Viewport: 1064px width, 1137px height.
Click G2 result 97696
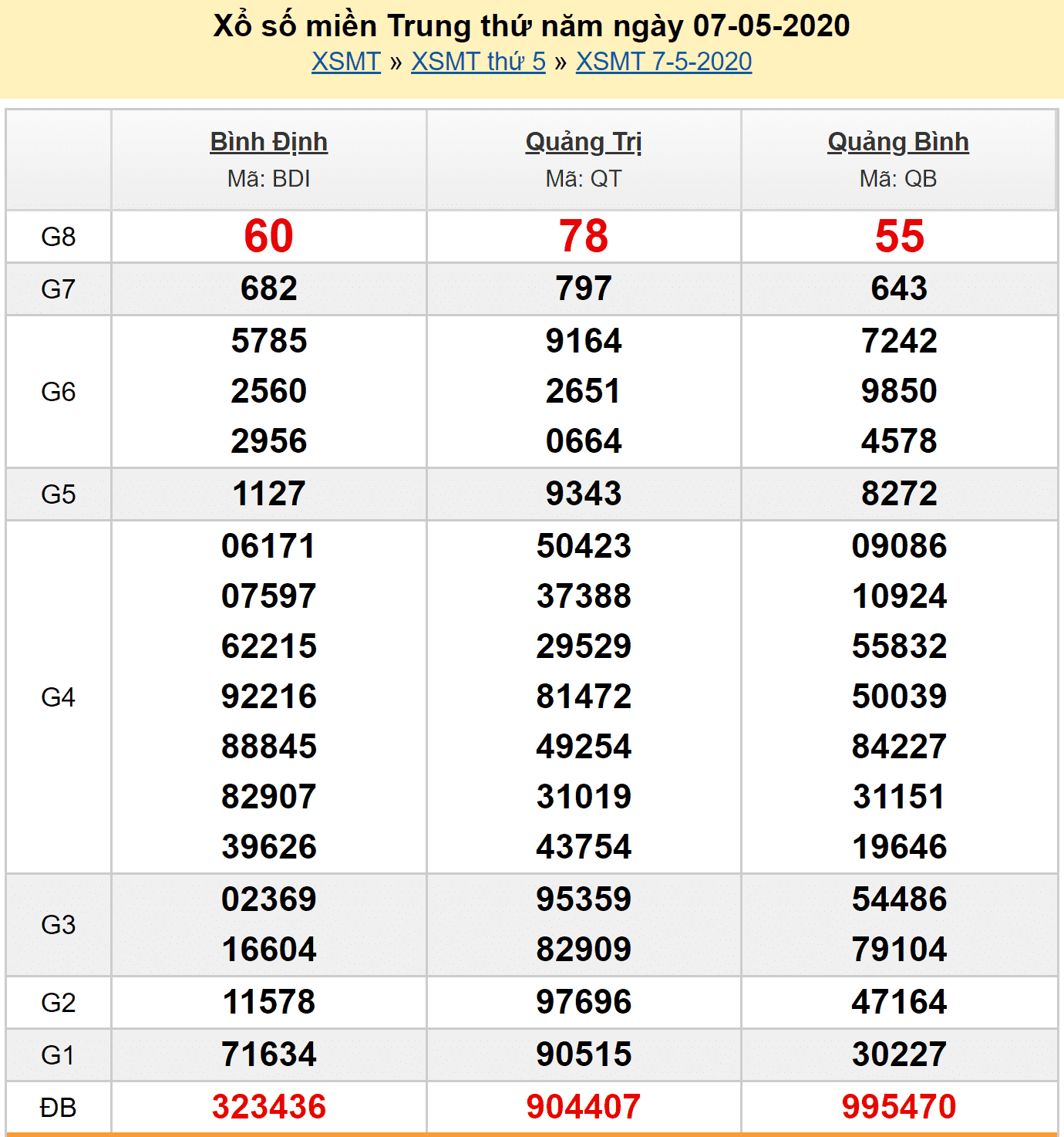click(x=584, y=1002)
